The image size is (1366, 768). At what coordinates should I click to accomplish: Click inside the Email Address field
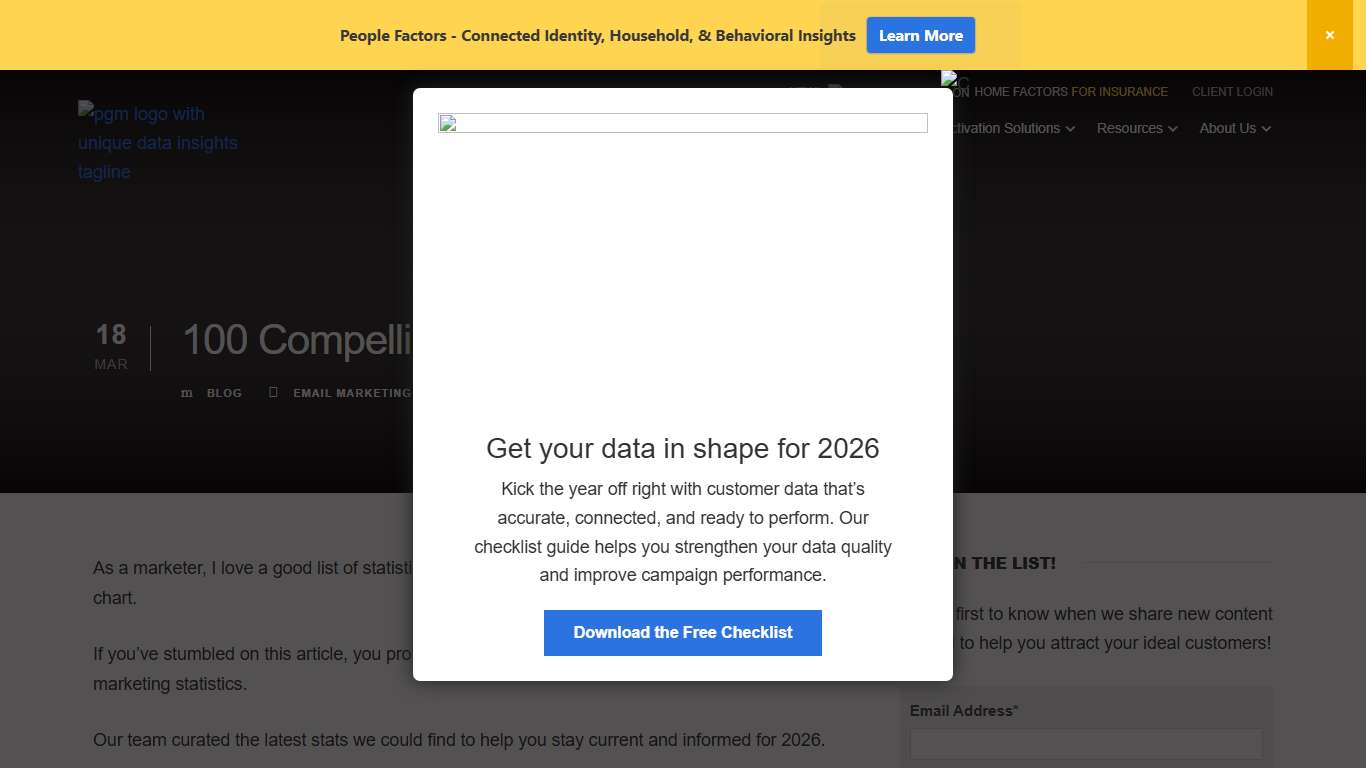tap(1086, 743)
